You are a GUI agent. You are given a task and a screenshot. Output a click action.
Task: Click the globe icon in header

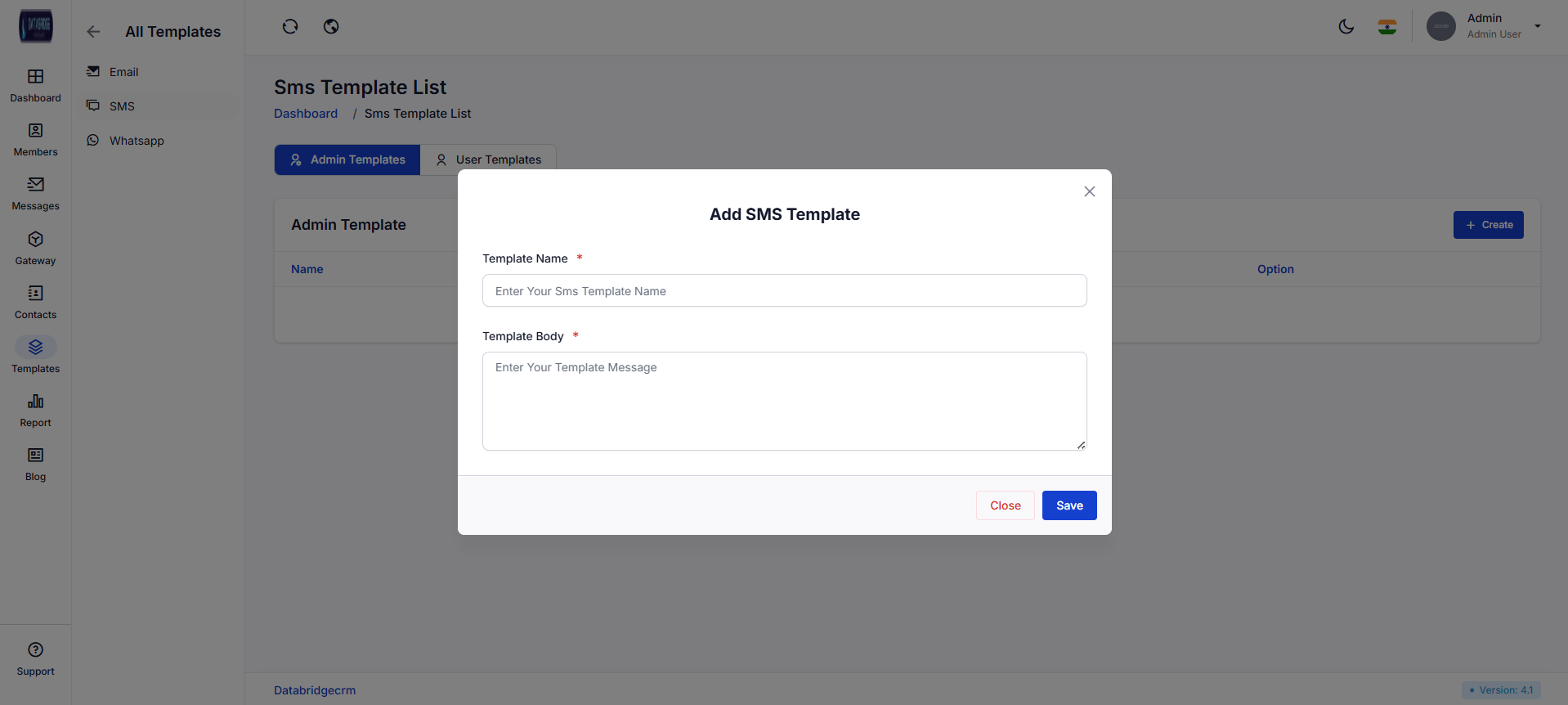pyautogui.click(x=331, y=27)
